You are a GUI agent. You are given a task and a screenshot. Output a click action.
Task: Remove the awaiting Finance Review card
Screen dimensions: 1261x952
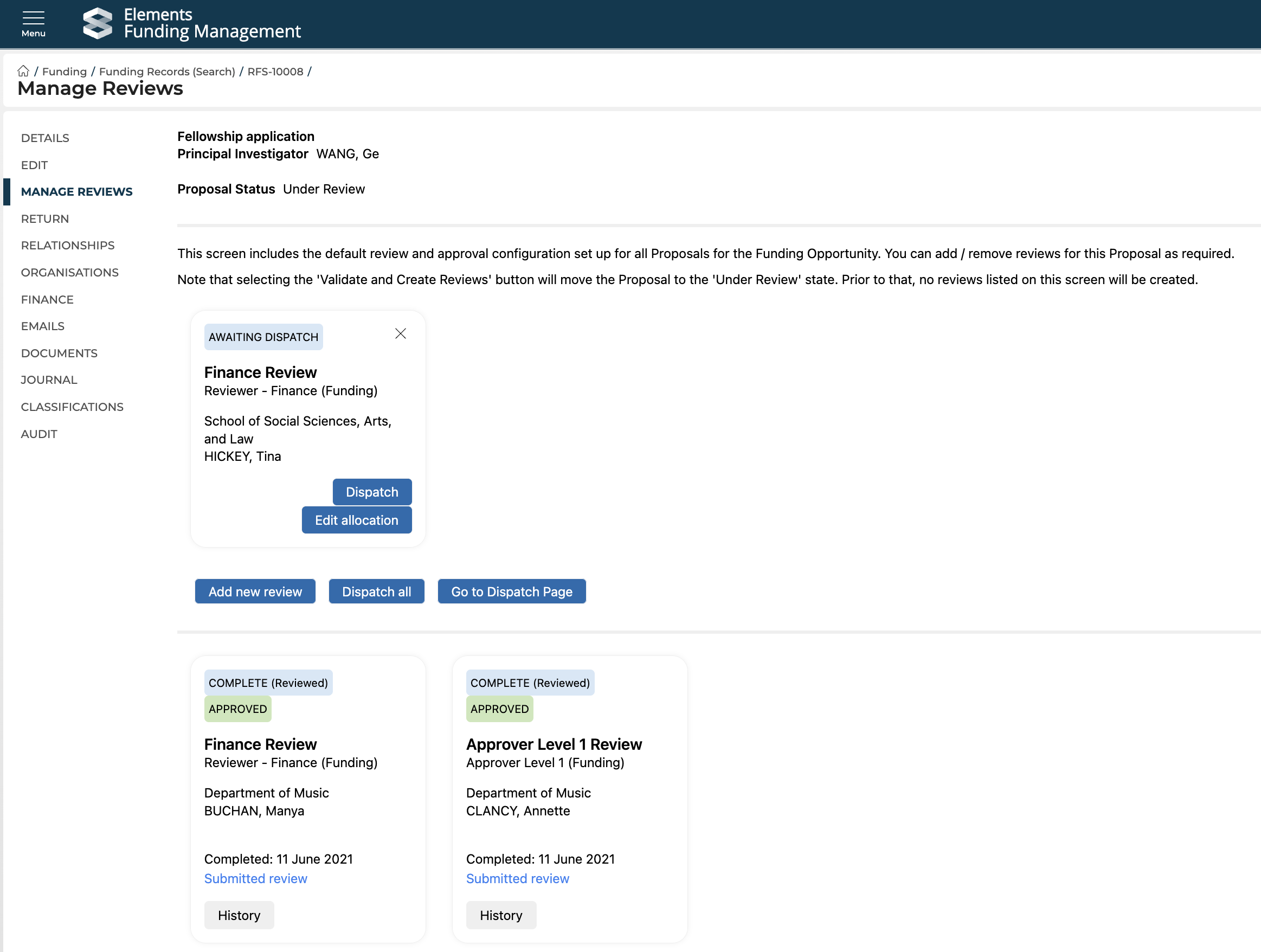click(x=400, y=333)
